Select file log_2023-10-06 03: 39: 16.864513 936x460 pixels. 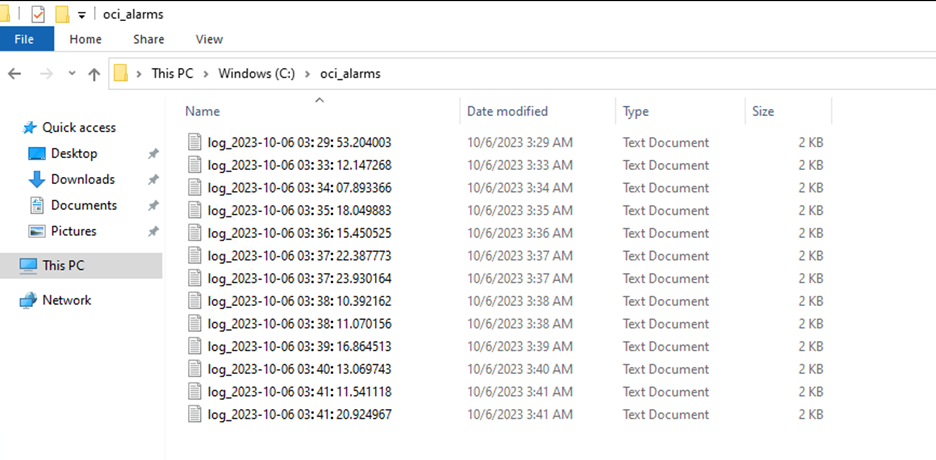click(300, 347)
